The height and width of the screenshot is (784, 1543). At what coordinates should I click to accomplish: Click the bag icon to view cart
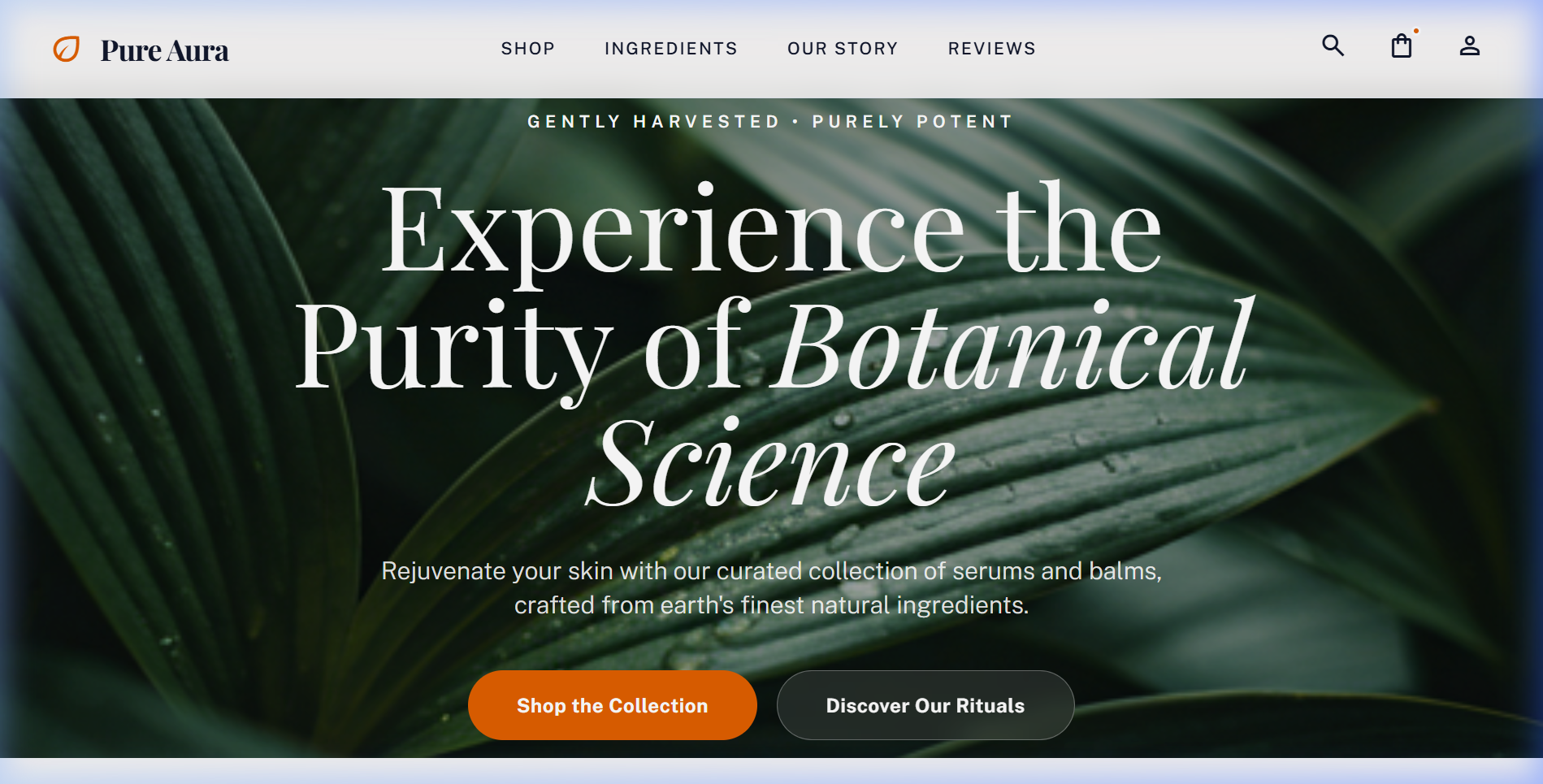[1401, 46]
